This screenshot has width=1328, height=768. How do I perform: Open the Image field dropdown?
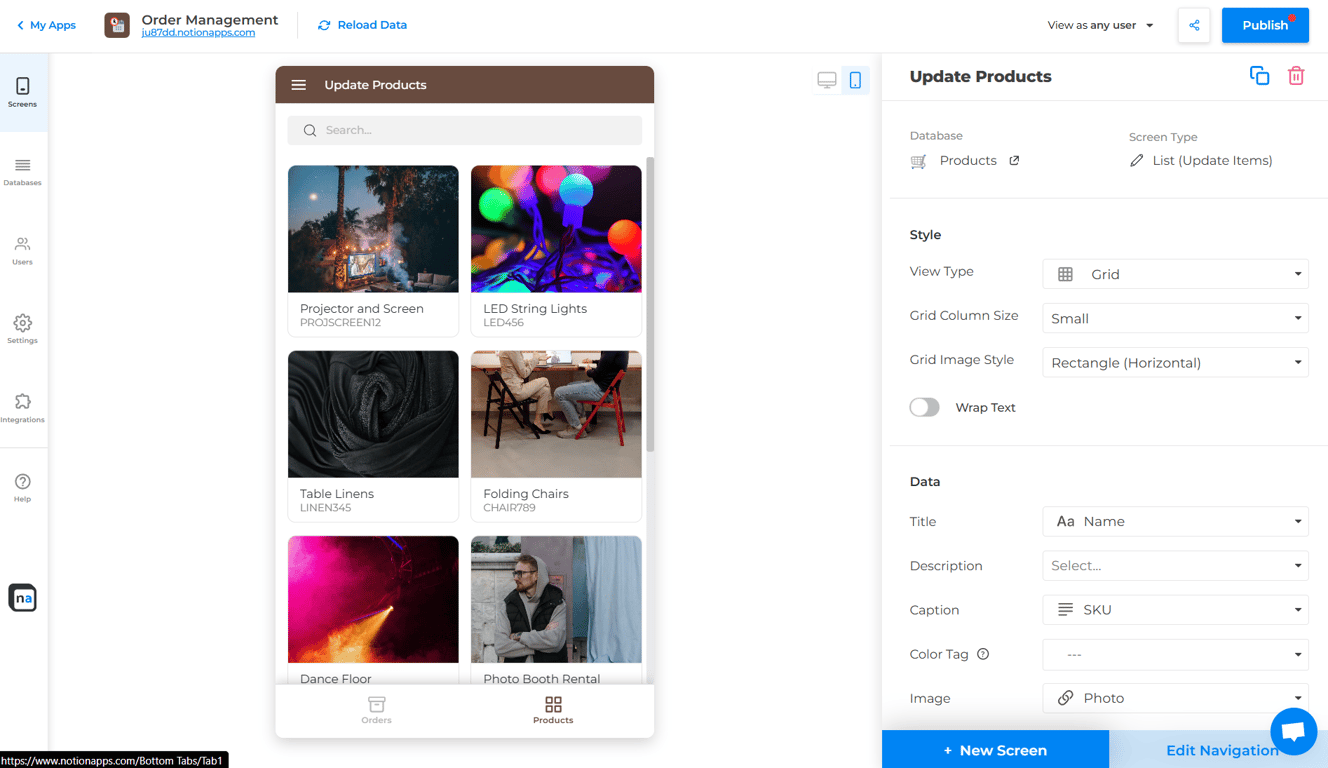(x=1175, y=698)
